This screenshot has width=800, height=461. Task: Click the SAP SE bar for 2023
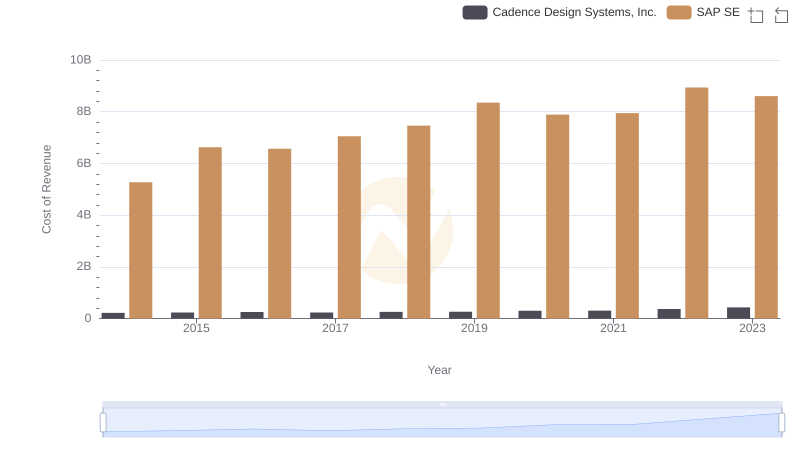(766, 208)
